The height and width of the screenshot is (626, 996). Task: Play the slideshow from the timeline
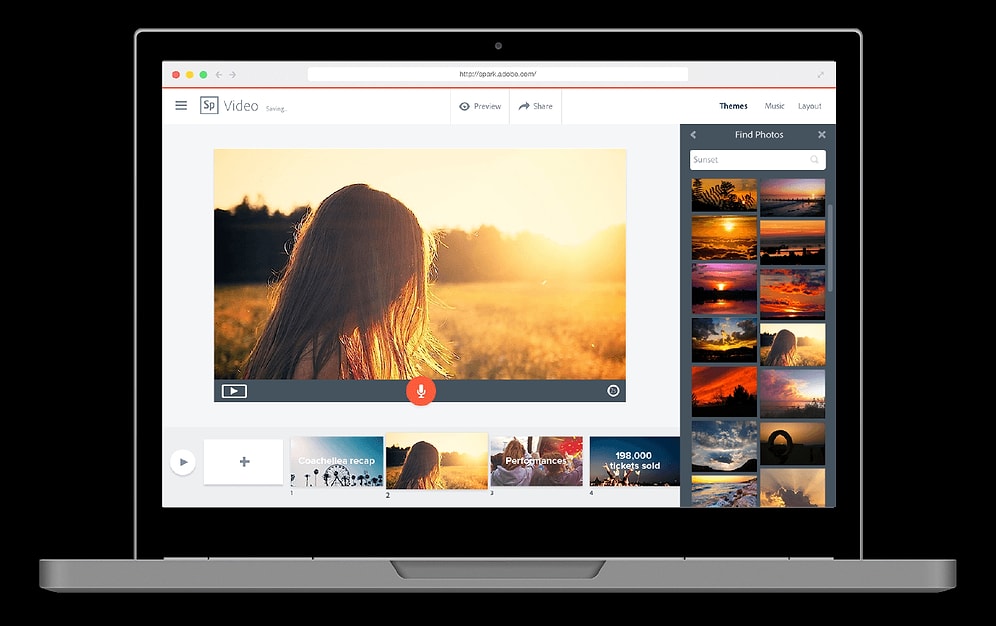point(182,462)
